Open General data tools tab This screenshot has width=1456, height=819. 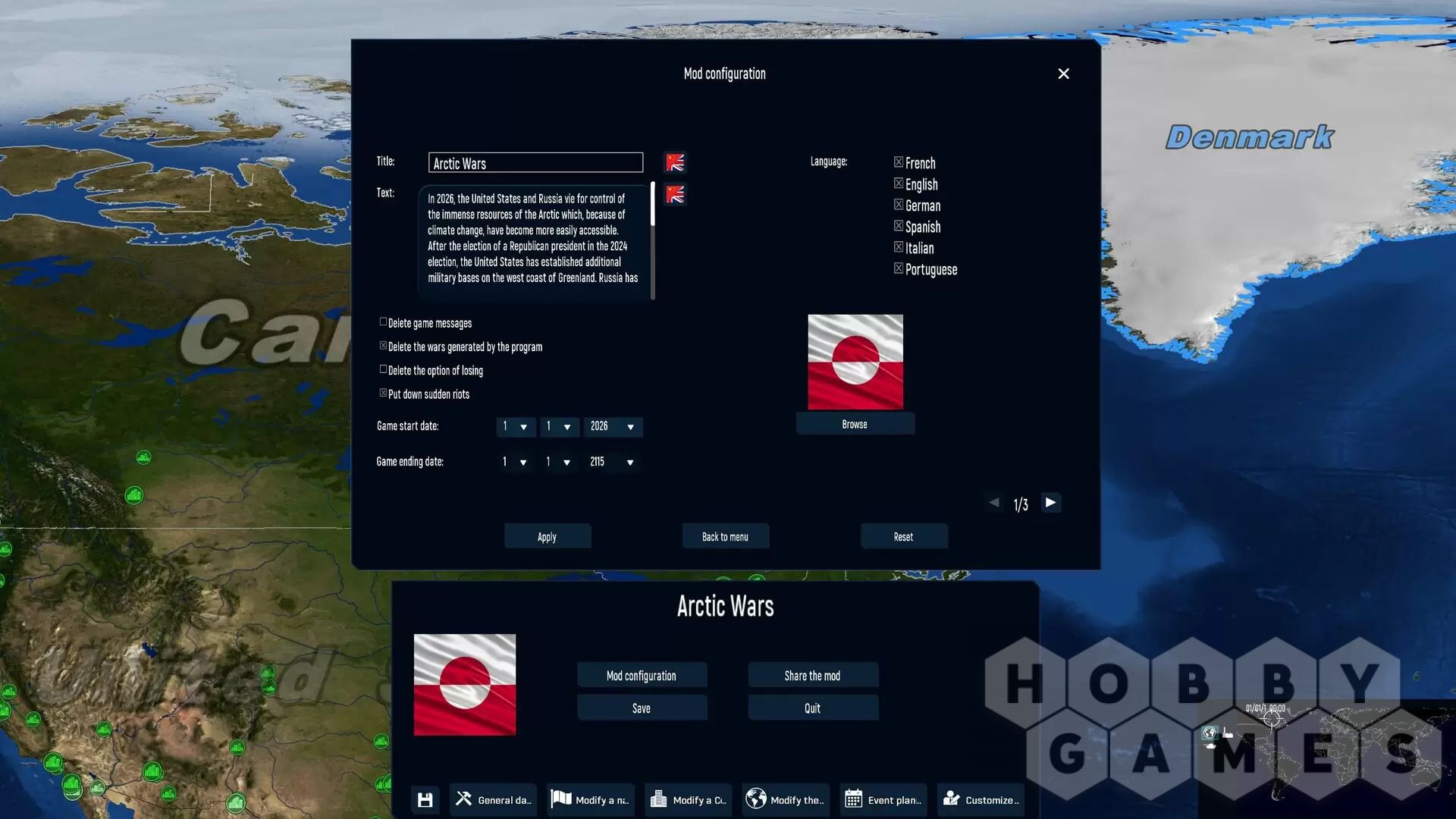coord(493,799)
